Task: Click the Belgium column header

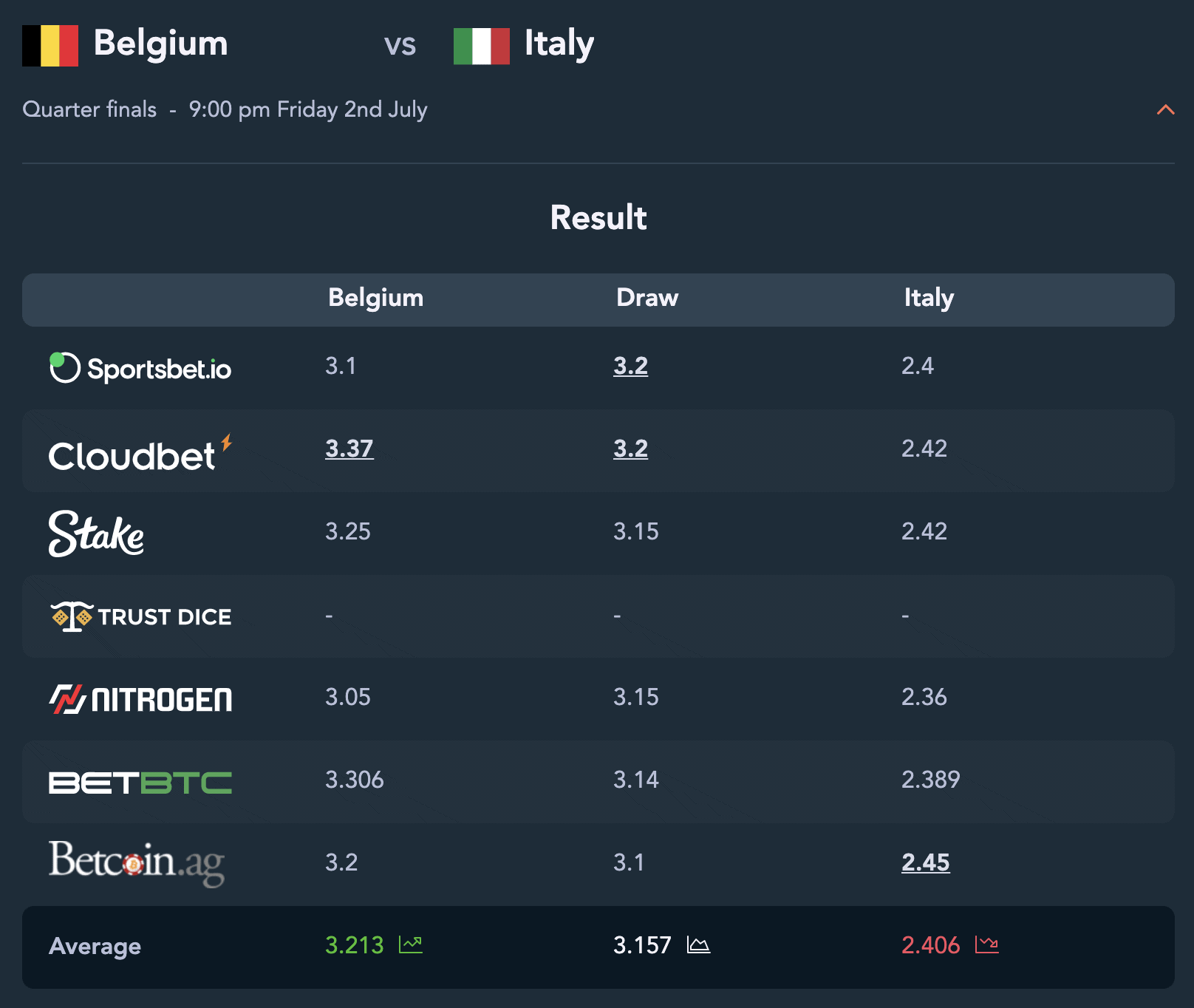Action: click(376, 298)
